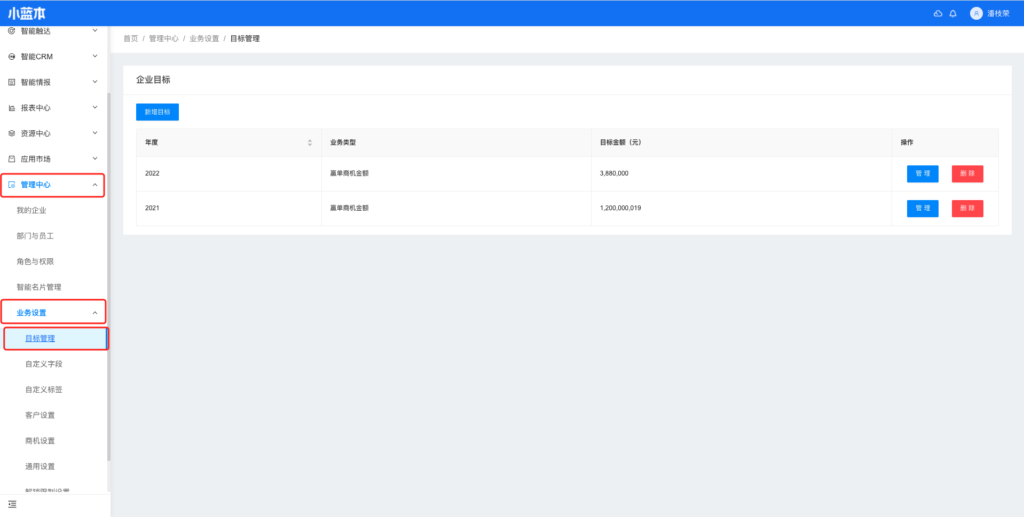This screenshot has height=517, width=1024.
Task: Click red 删除 button for year 2021
Action: (x=967, y=208)
